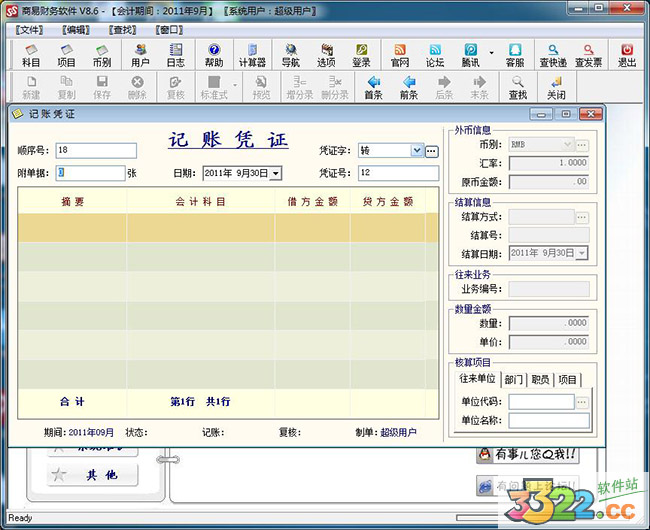Open the 结算日期 date dropdown
650x530 pixels.
click(582, 253)
